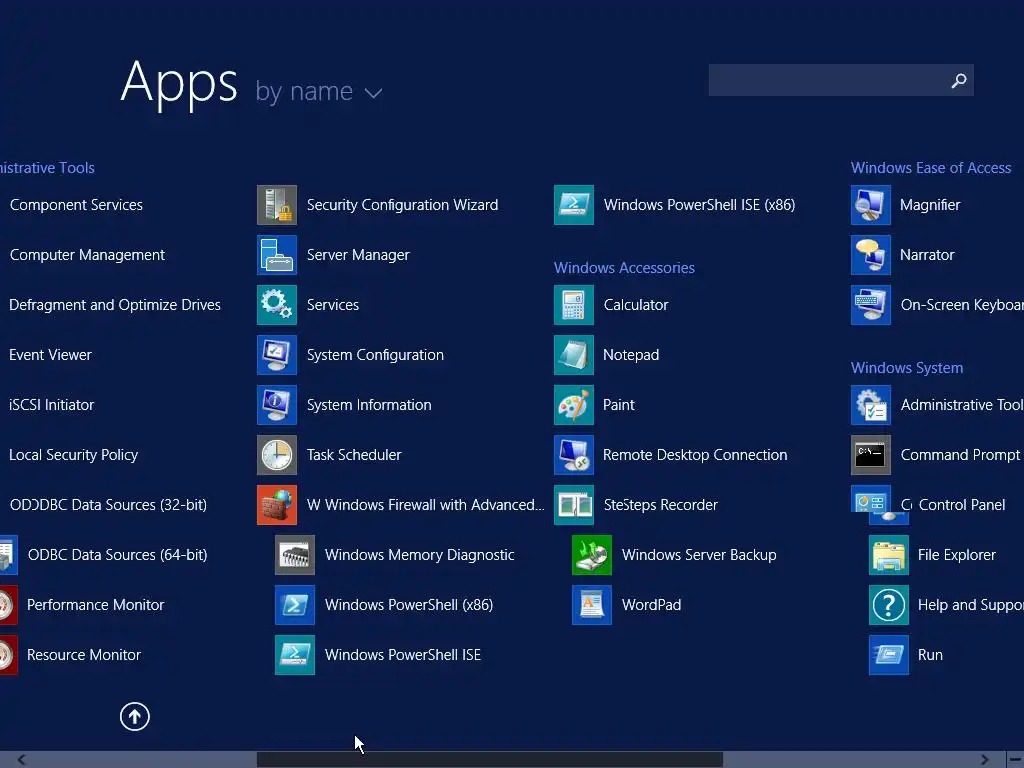Launch Command Prompt icon
The width and height of the screenshot is (1024, 768).
pos(871,455)
